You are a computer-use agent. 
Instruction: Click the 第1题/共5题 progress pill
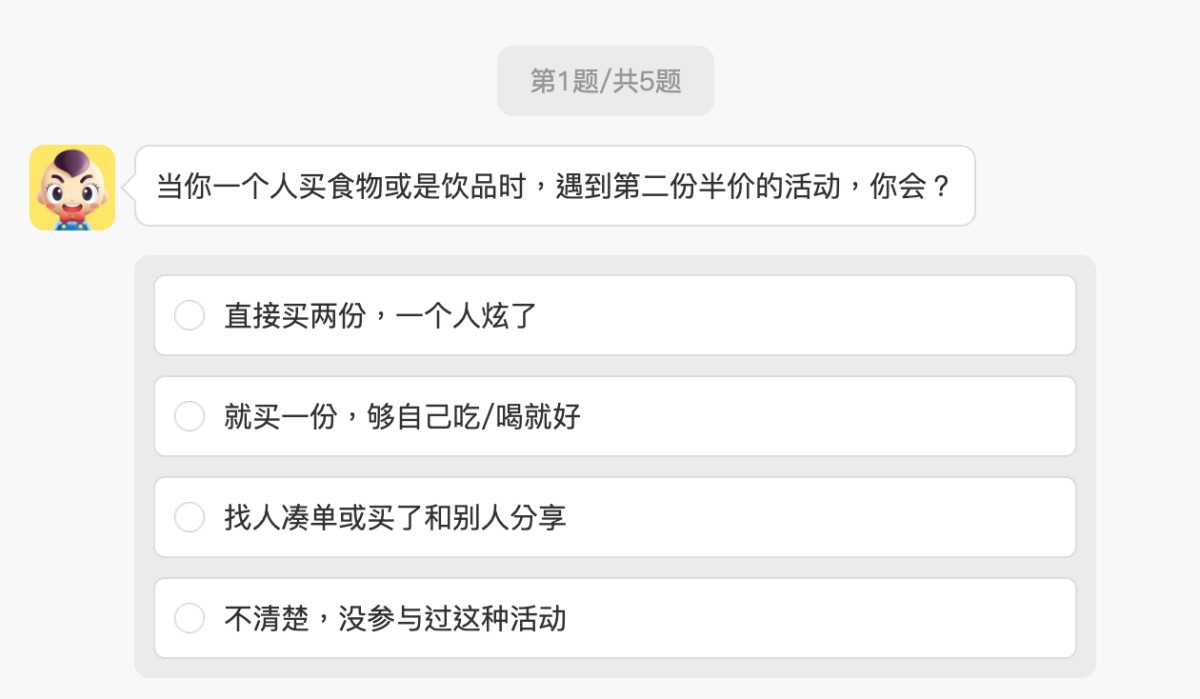click(x=605, y=81)
